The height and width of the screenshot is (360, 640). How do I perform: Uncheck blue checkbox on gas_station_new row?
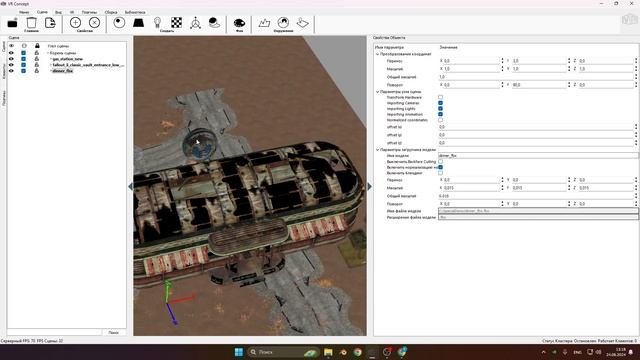23,59
